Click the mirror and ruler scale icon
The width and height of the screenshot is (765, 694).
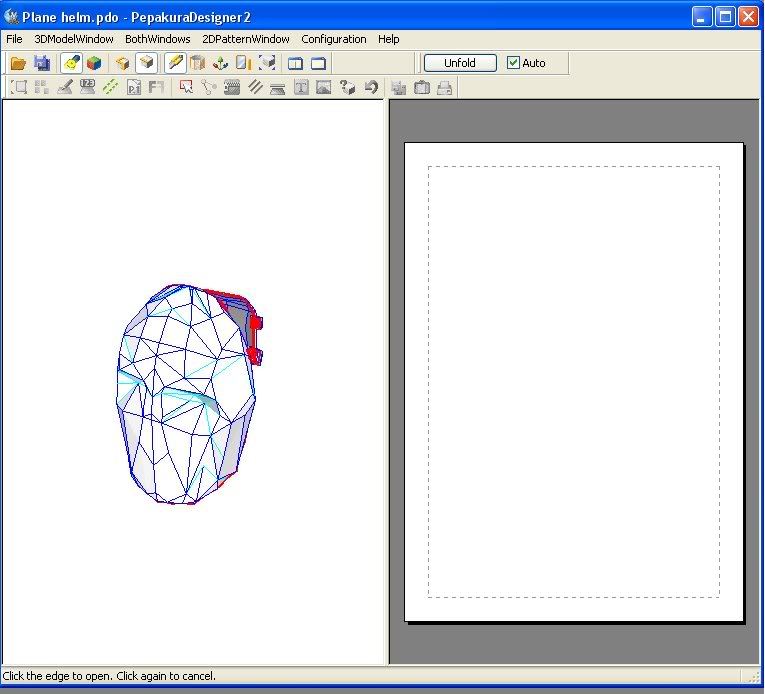(x=243, y=63)
